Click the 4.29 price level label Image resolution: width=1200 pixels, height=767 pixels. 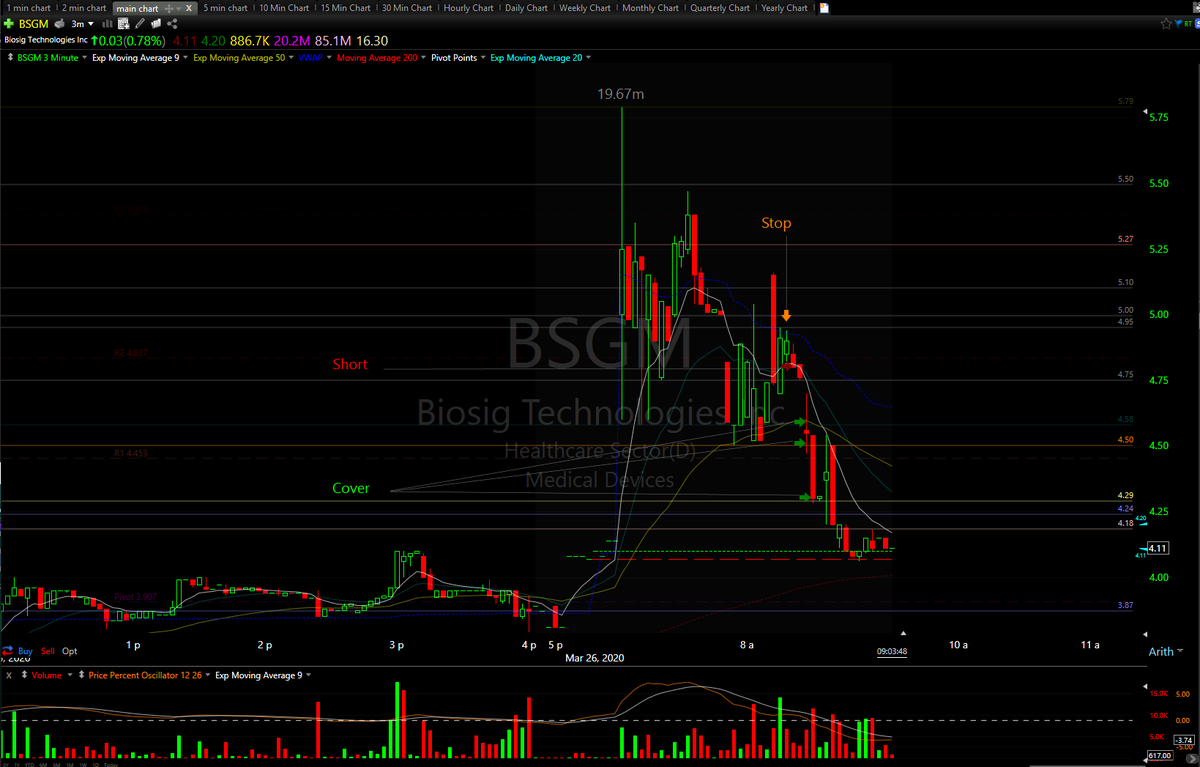[1125, 496]
